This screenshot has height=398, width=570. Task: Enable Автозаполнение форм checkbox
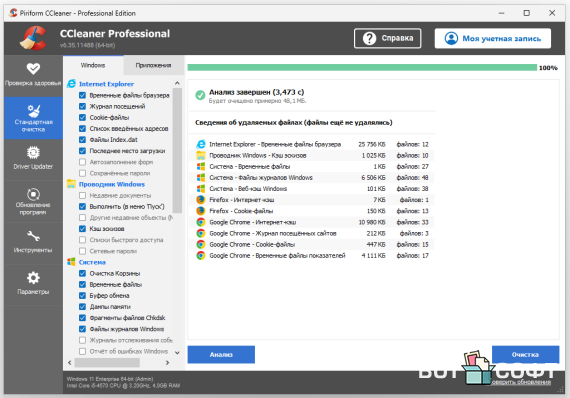click(x=83, y=162)
